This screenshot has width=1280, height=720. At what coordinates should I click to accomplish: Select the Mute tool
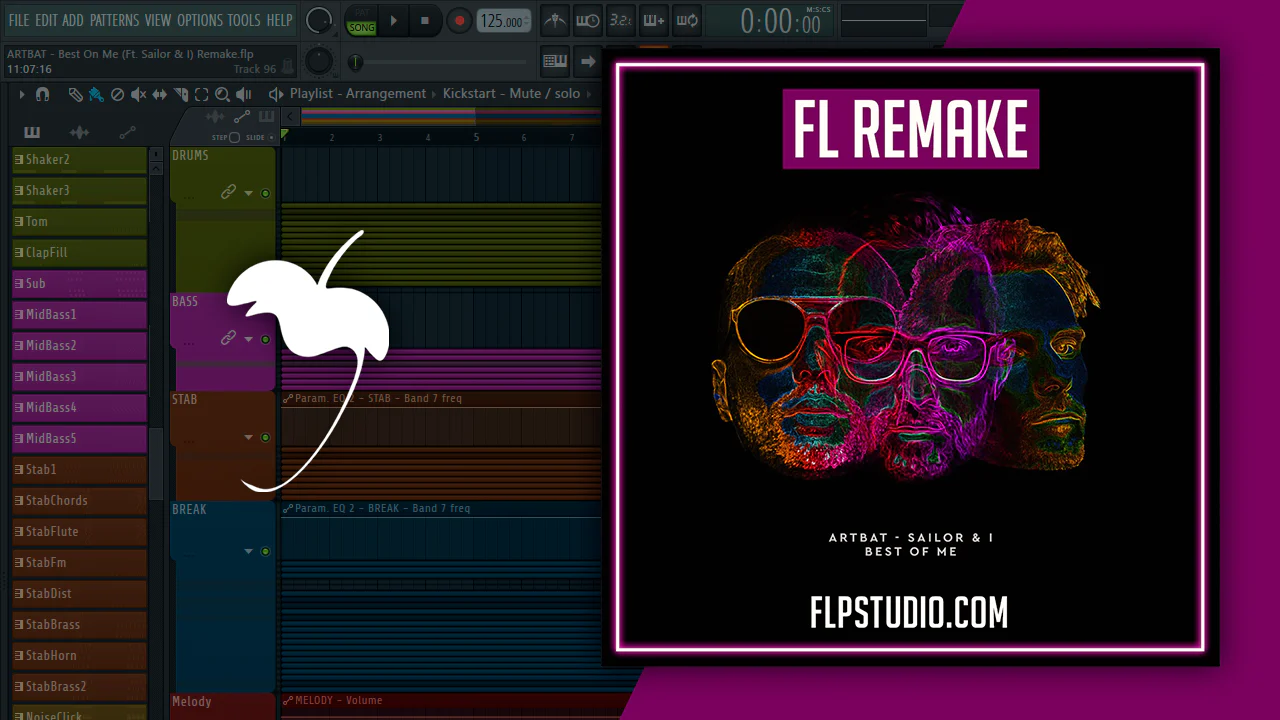coord(138,94)
